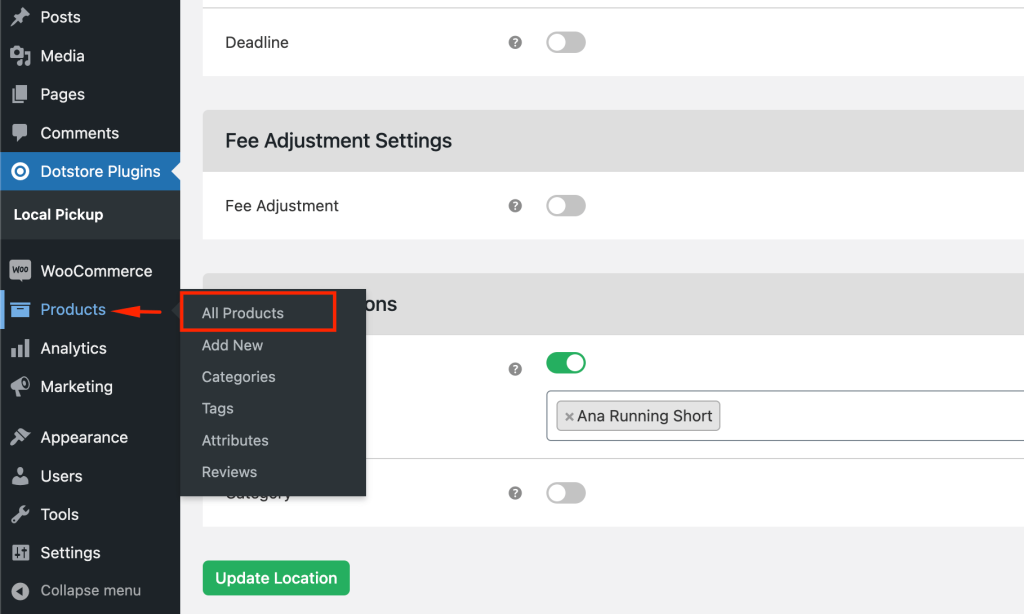Open help tooltip beside Deadline
The width and height of the screenshot is (1024, 614).
point(515,43)
